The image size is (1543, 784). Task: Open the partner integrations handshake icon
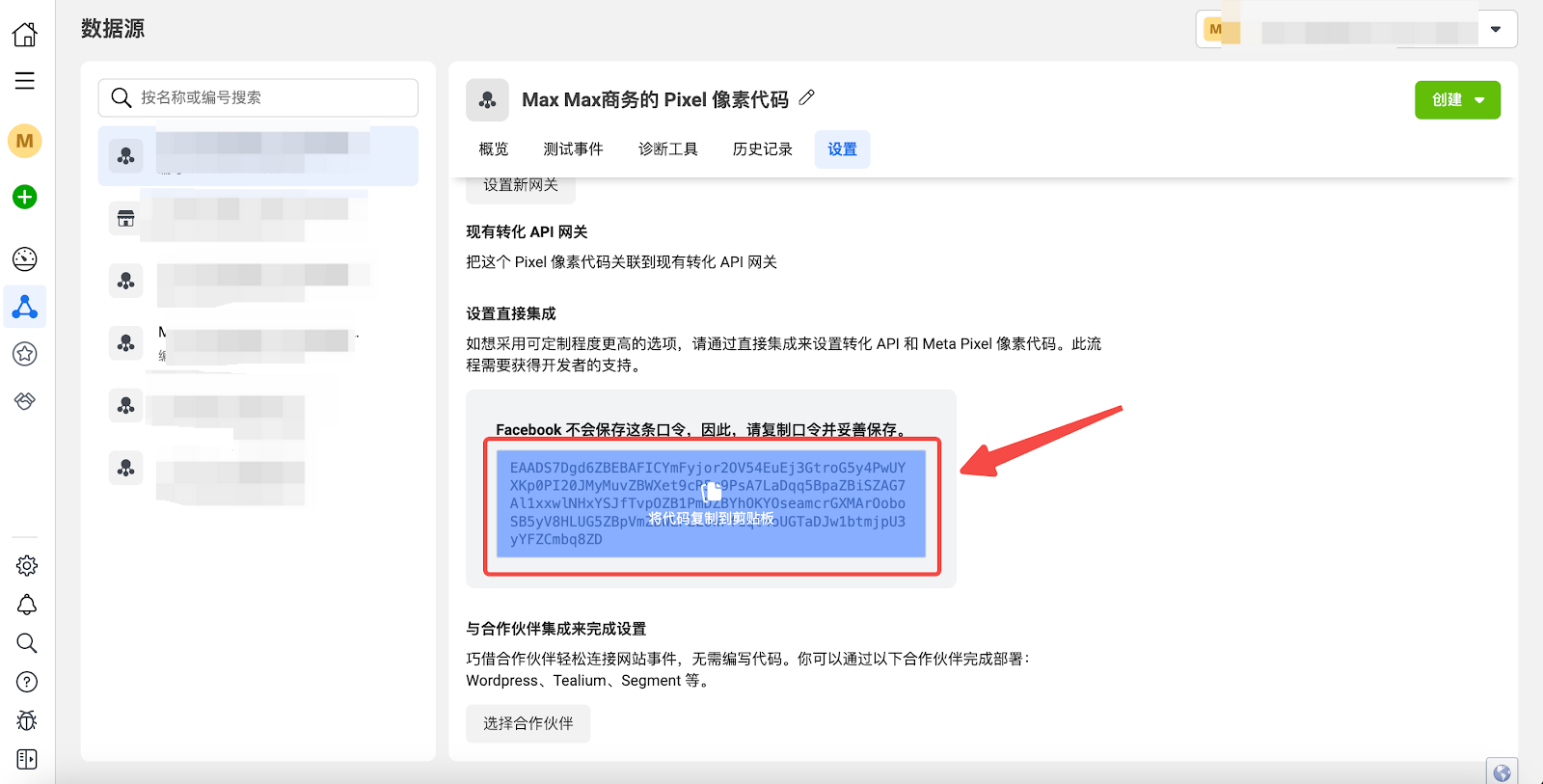click(25, 400)
